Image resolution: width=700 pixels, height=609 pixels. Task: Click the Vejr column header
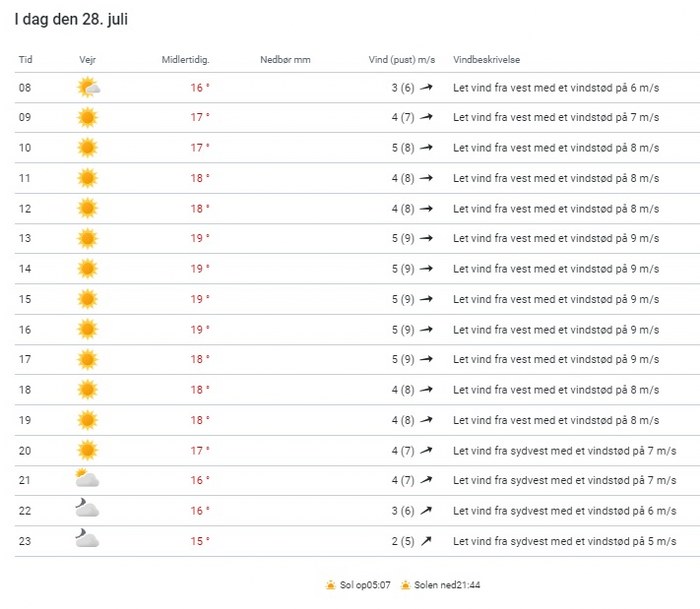click(87, 60)
